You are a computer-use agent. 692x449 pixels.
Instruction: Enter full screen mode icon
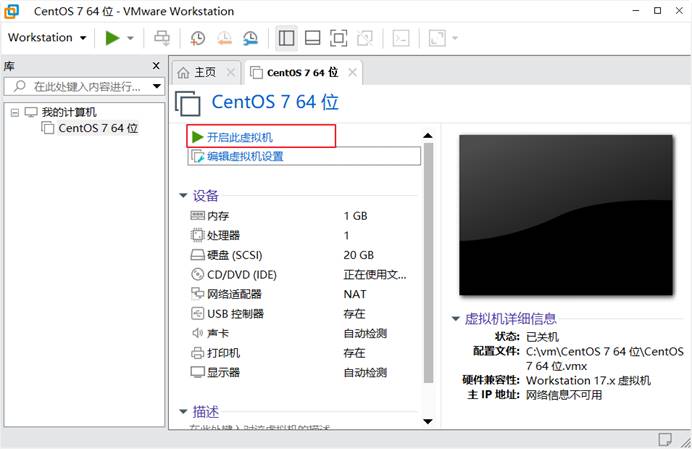338,38
